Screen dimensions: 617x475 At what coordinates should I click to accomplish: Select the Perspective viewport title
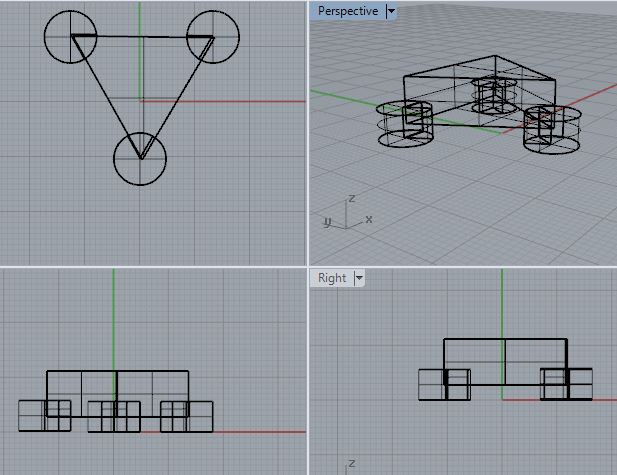[x=348, y=11]
